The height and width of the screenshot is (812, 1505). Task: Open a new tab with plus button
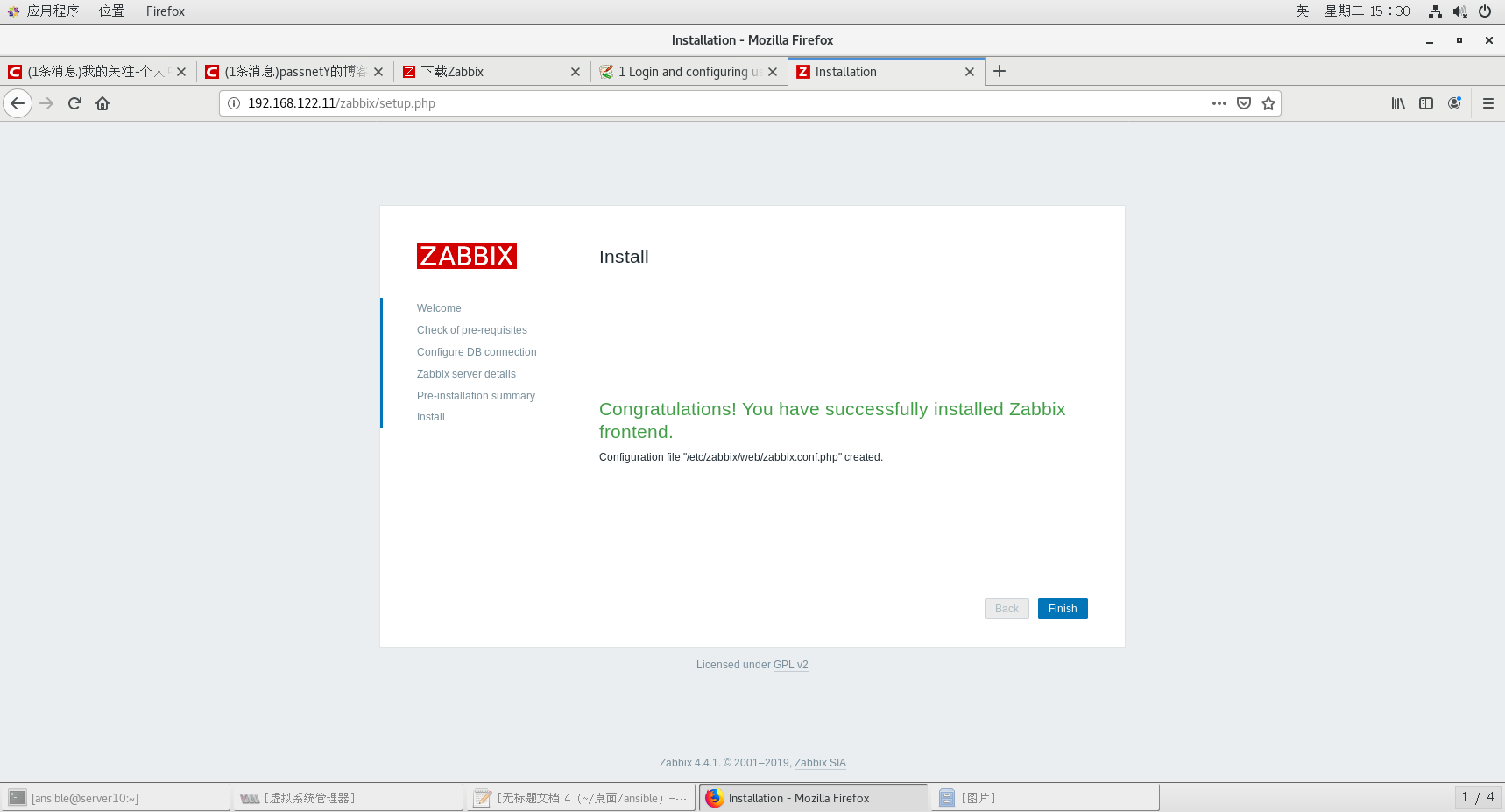[1000, 72]
